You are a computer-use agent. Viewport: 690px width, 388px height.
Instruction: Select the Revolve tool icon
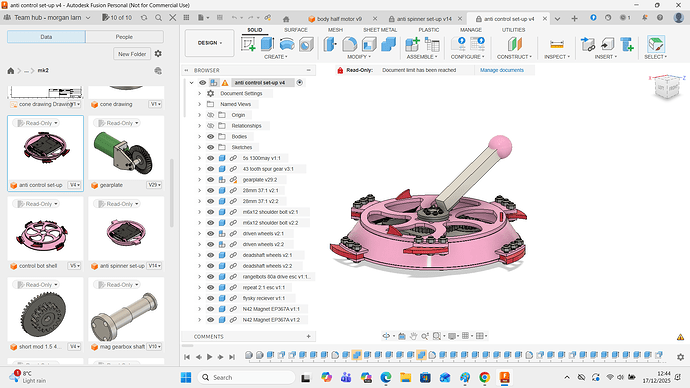[x=286, y=44]
